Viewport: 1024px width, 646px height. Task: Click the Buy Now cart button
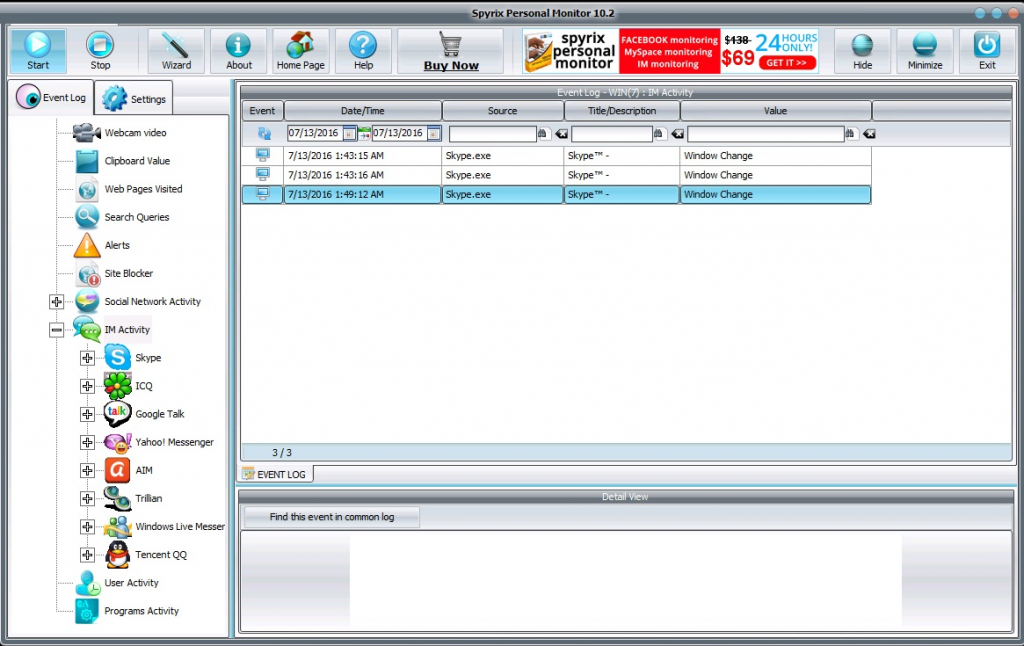pos(451,51)
